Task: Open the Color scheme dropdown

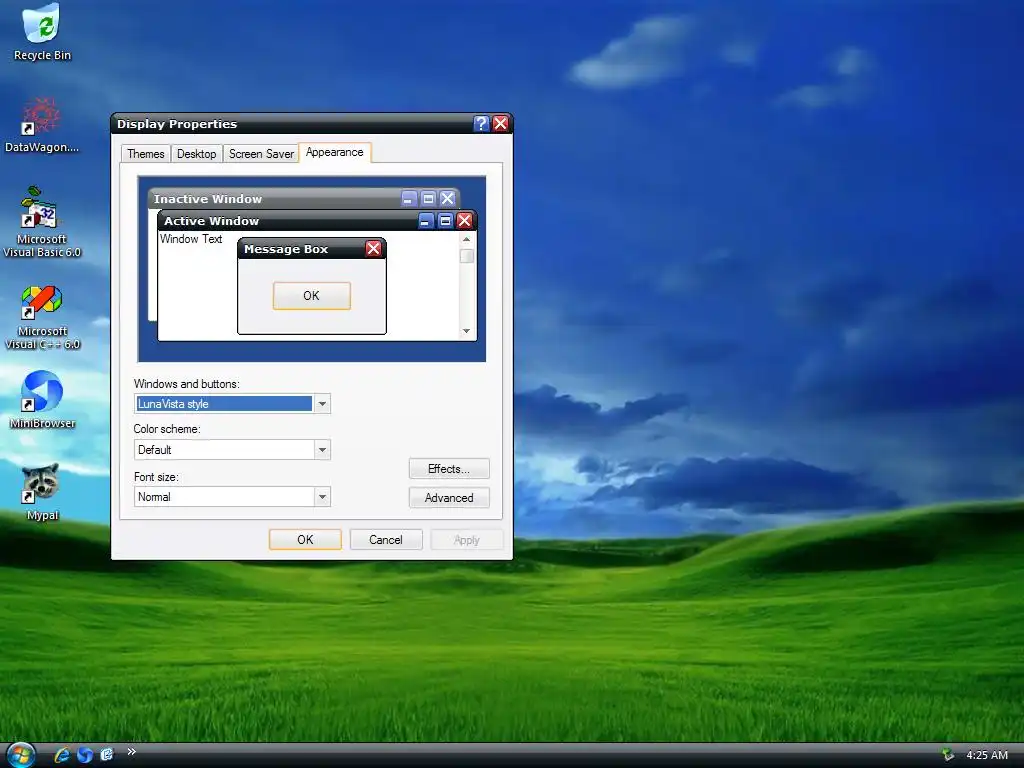Action: (322, 449)
